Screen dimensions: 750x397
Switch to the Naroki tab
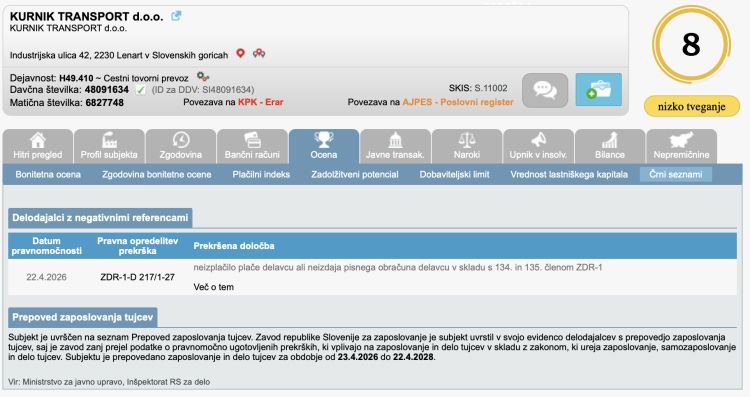(x=467, y=146)
